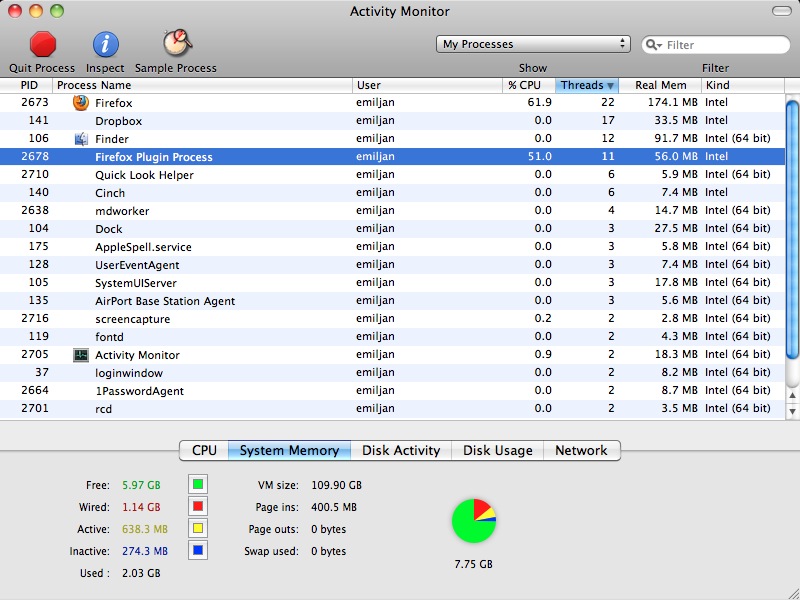Image resolution: width=800 pixels, height=600 pixels.
Task: Select the Quick Look Helper process
Action: pyautogui.click(x=392, y=174)
